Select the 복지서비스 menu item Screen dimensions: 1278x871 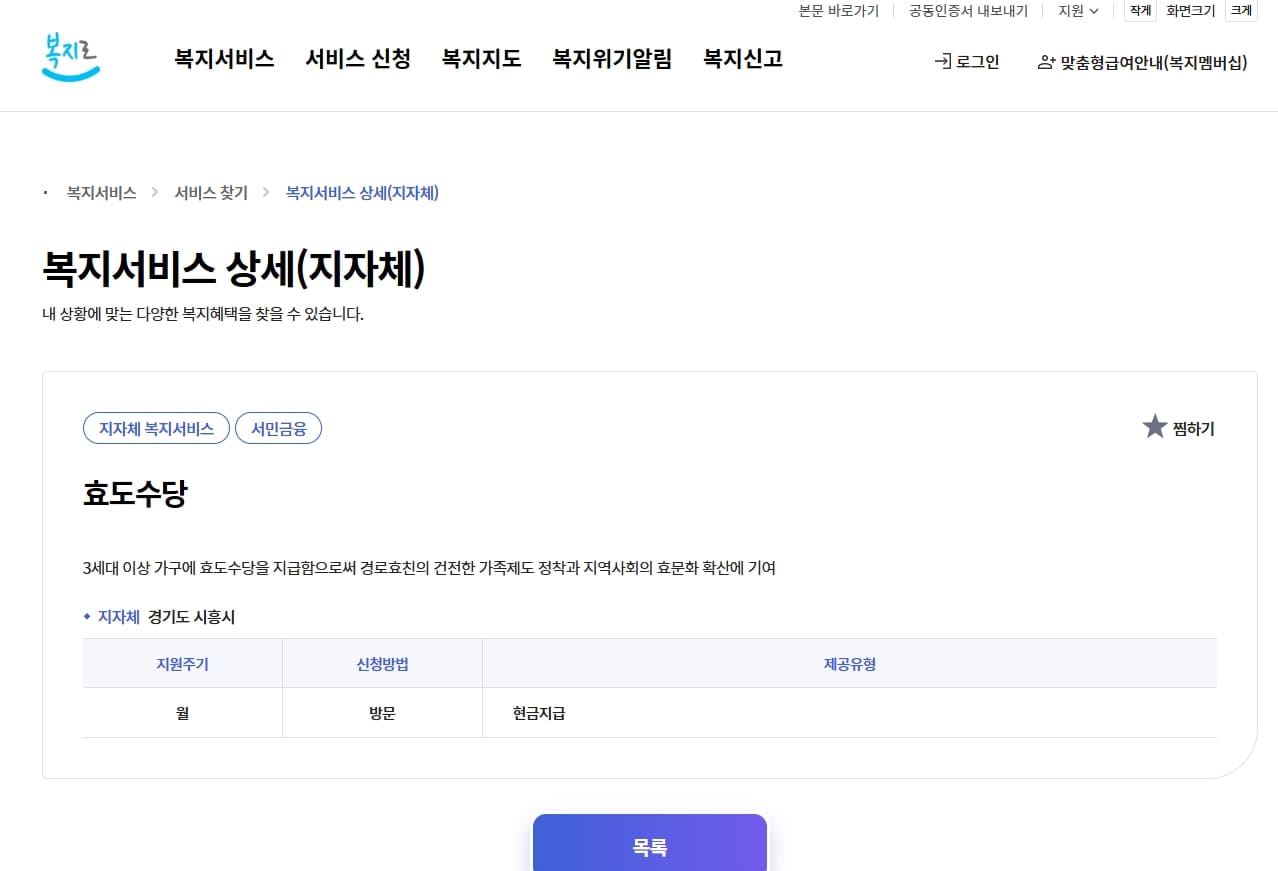click(x=222, y=59)
